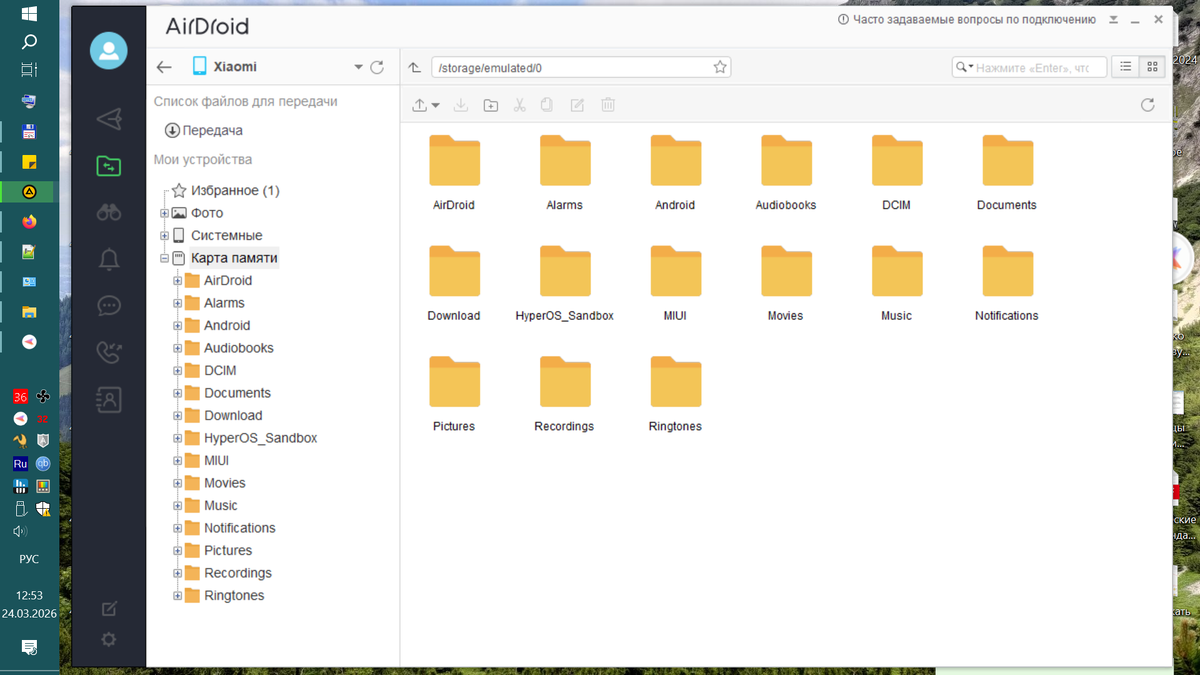
Task: Open the notifications bell icon
Action: (109, 259)
